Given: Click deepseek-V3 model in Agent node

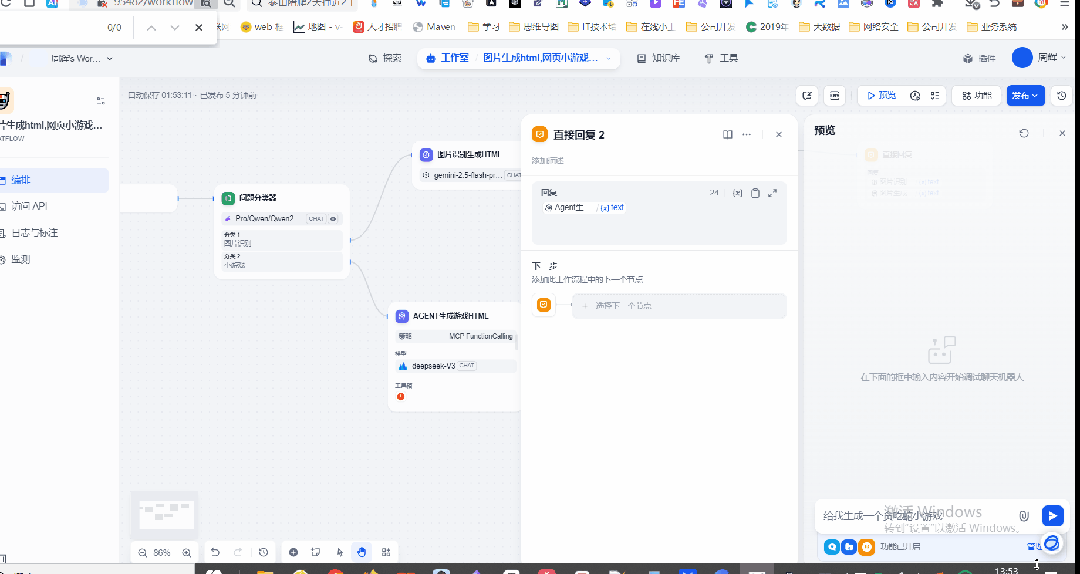Looking at the screenshot, I should coord(455,366).
